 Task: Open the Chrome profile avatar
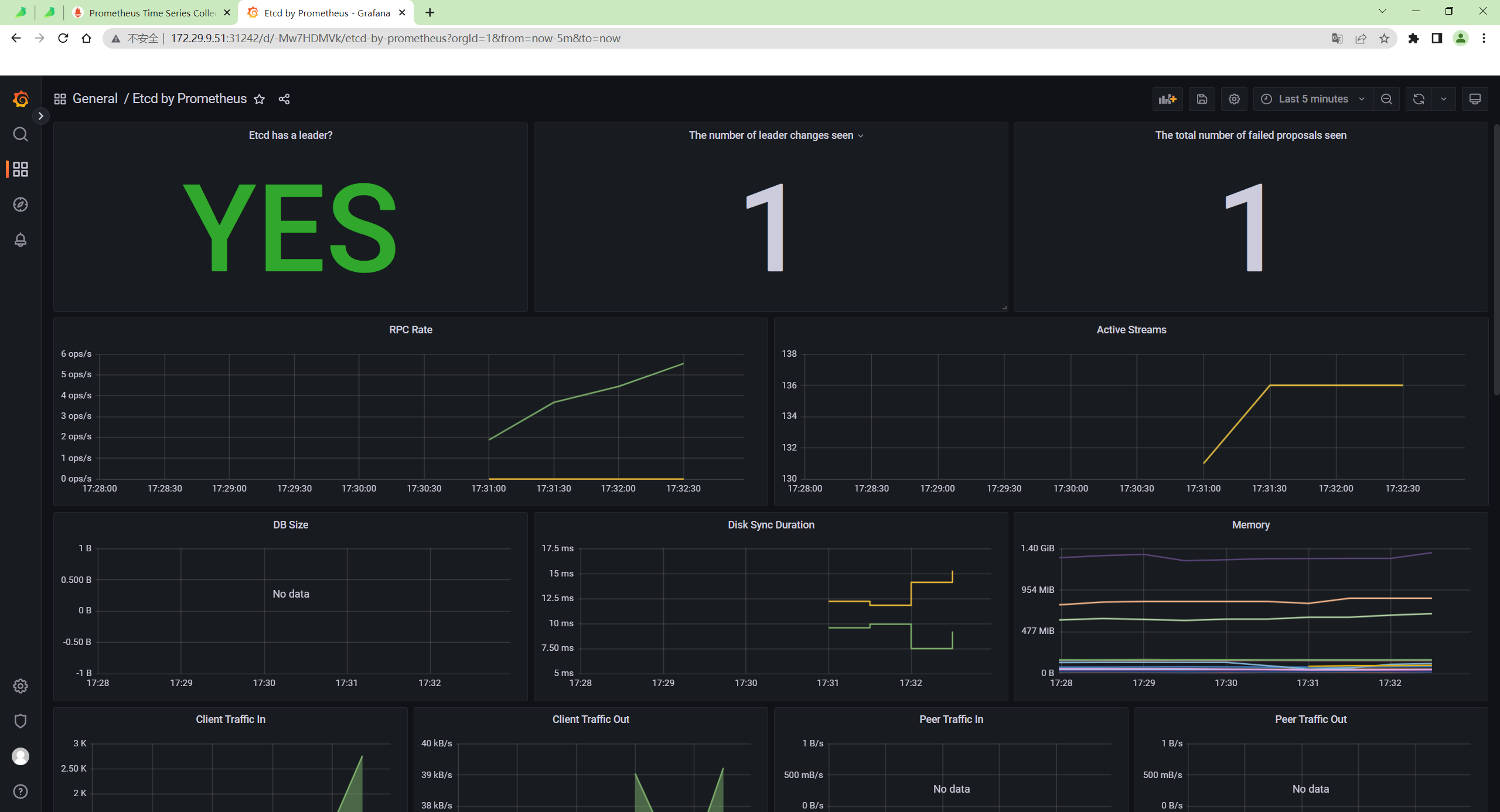(1461, 38)
